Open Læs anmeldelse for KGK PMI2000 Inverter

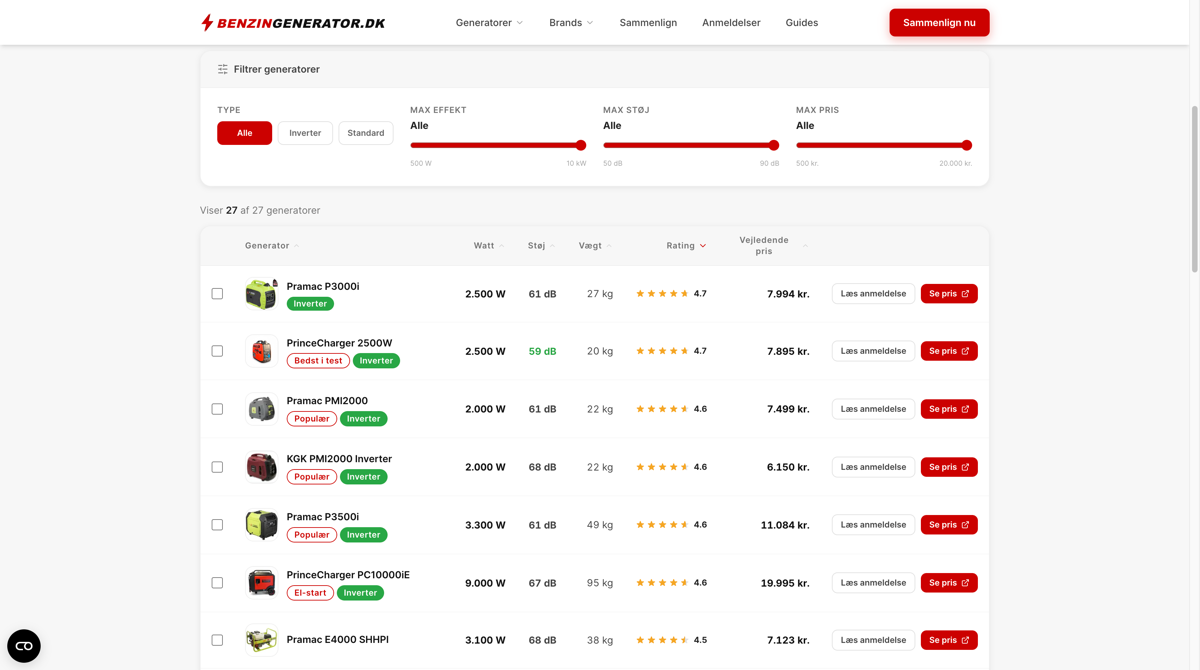coord(873,467)
